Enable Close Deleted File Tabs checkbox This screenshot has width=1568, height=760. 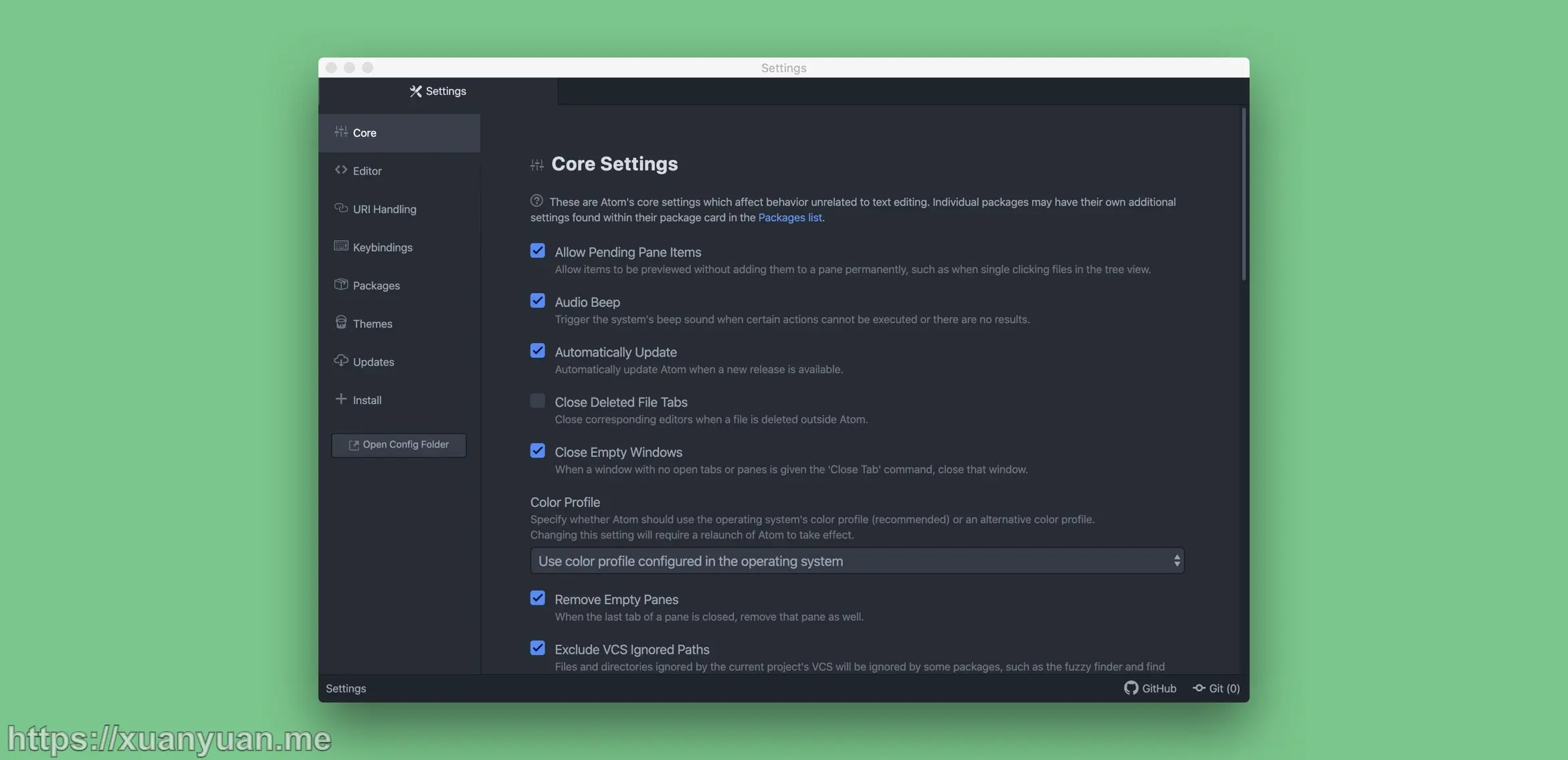coord(538,401)
